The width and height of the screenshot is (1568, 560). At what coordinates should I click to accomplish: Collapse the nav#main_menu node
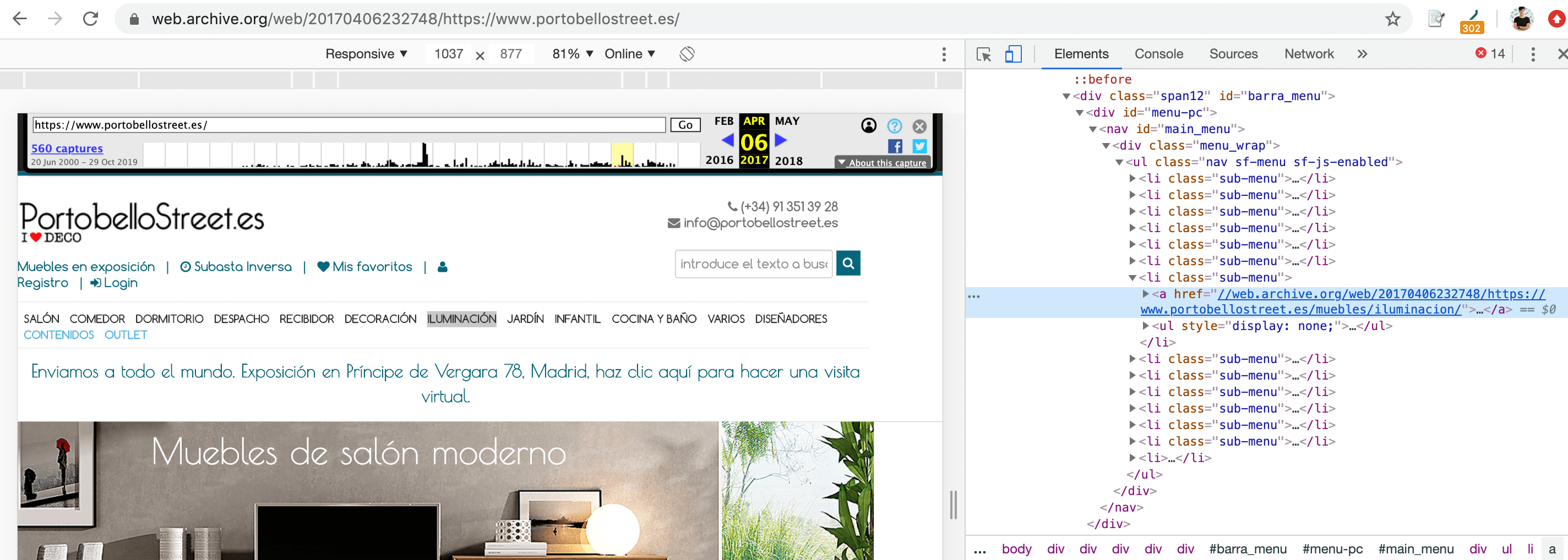click(x=1093, y=129)
